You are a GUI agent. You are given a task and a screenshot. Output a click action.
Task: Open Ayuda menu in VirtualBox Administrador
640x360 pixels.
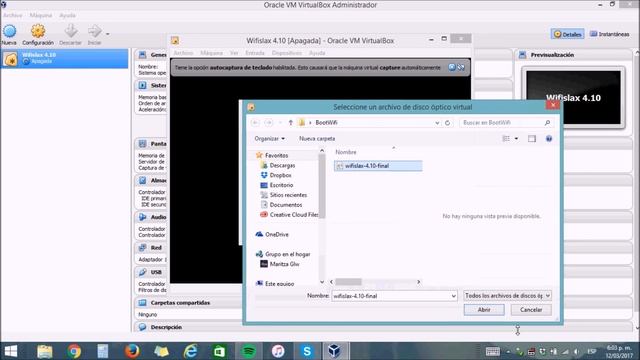coord(67,15)
